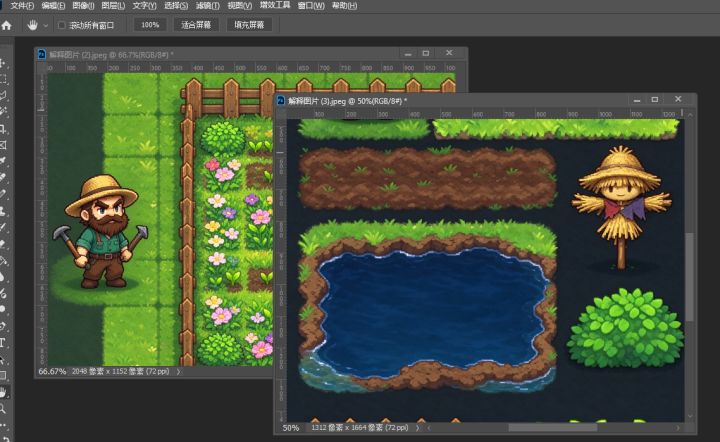Click the 填充屏幕 button
Screen dimensions: 720x442
(249, 25)
